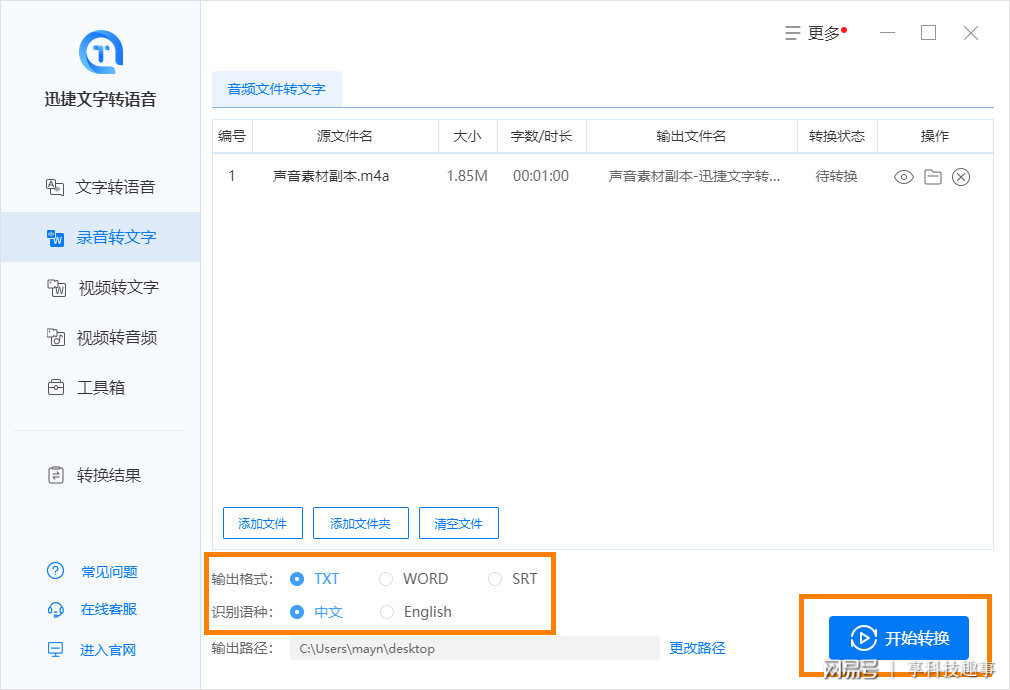Click the 在线客服 headset icon
This screenshot has width=1010, height=690.
[x=56, y=609]
